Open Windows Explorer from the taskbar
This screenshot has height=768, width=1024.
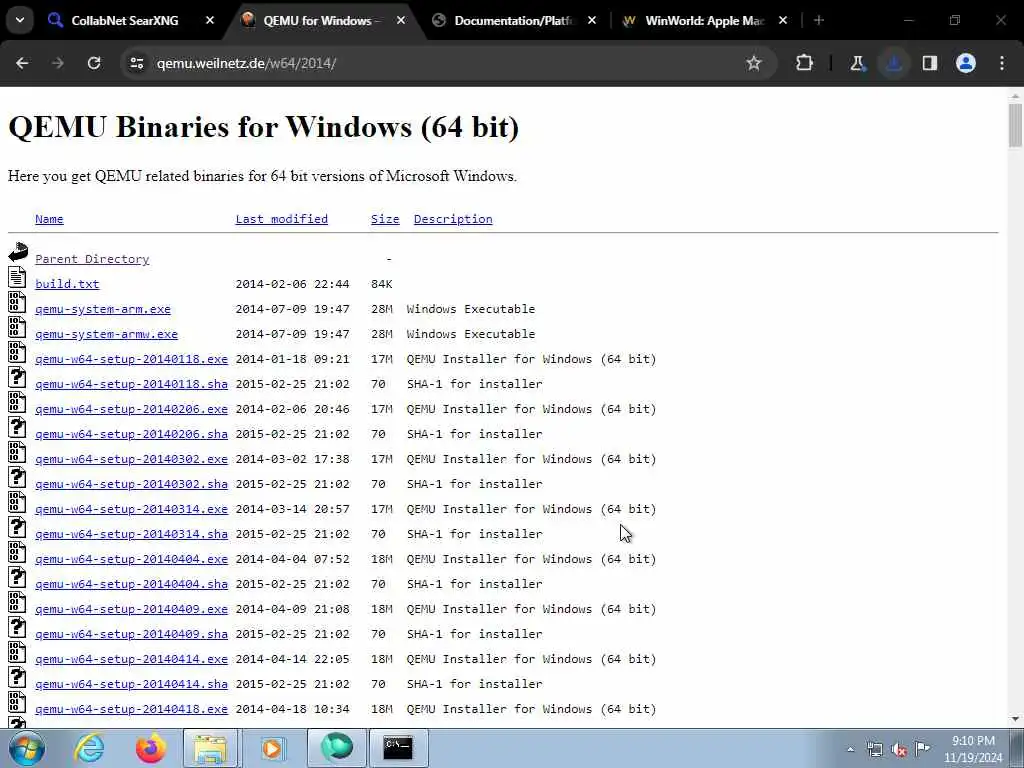210,748
